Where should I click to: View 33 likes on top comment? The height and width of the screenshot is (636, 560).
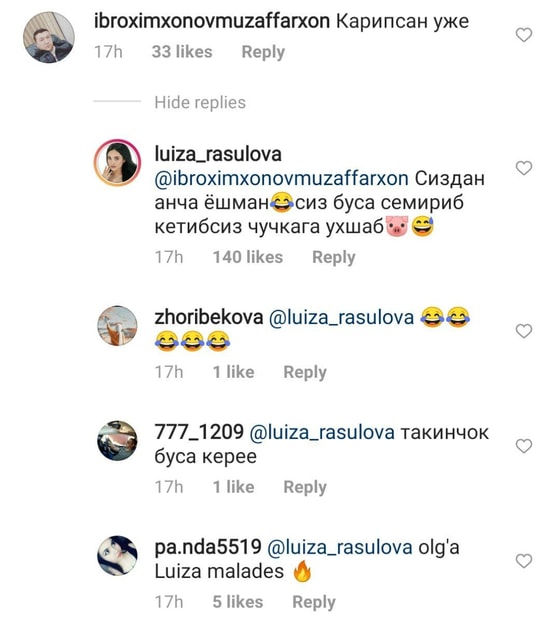182,52
